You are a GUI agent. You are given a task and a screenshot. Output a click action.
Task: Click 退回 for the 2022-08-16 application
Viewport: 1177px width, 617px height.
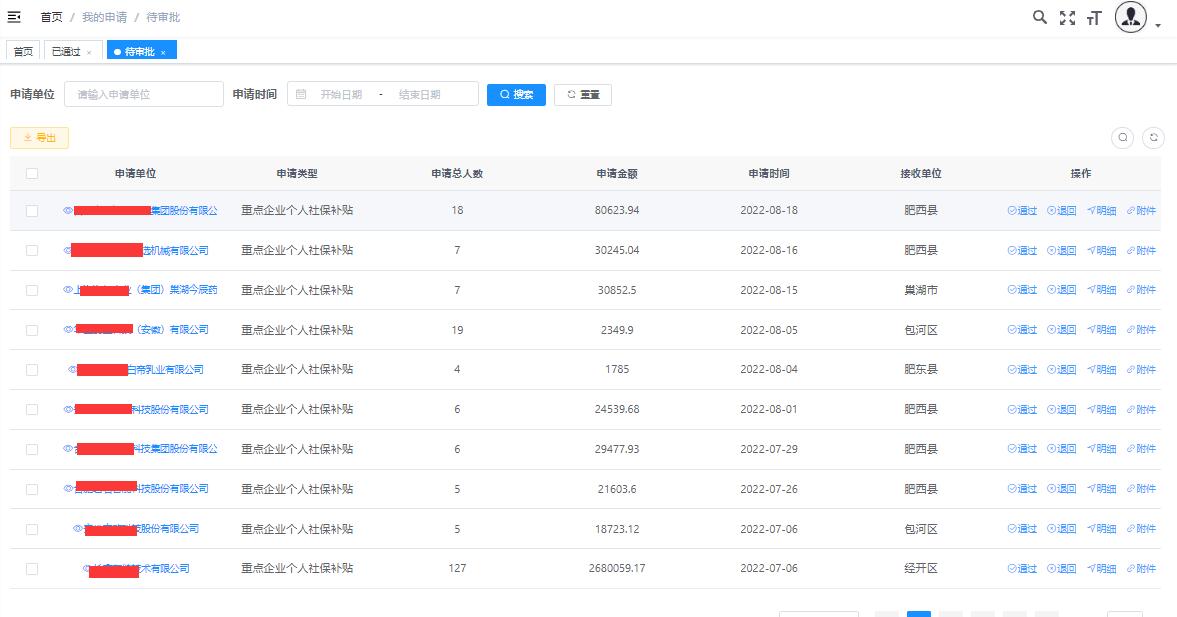pyautogui.click(x=1061, y=251)
